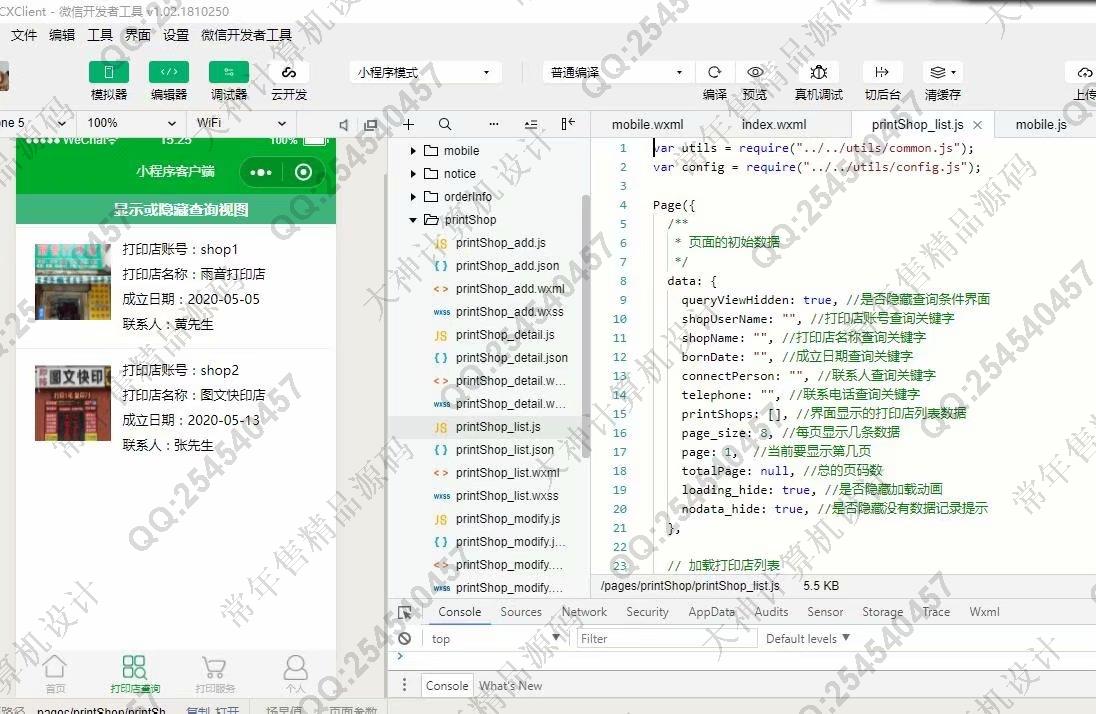Image resolution: width=1096 pixels, height=714 pixels.
Task: Open the mini program capsule menu dots
Action: point(261,172)
